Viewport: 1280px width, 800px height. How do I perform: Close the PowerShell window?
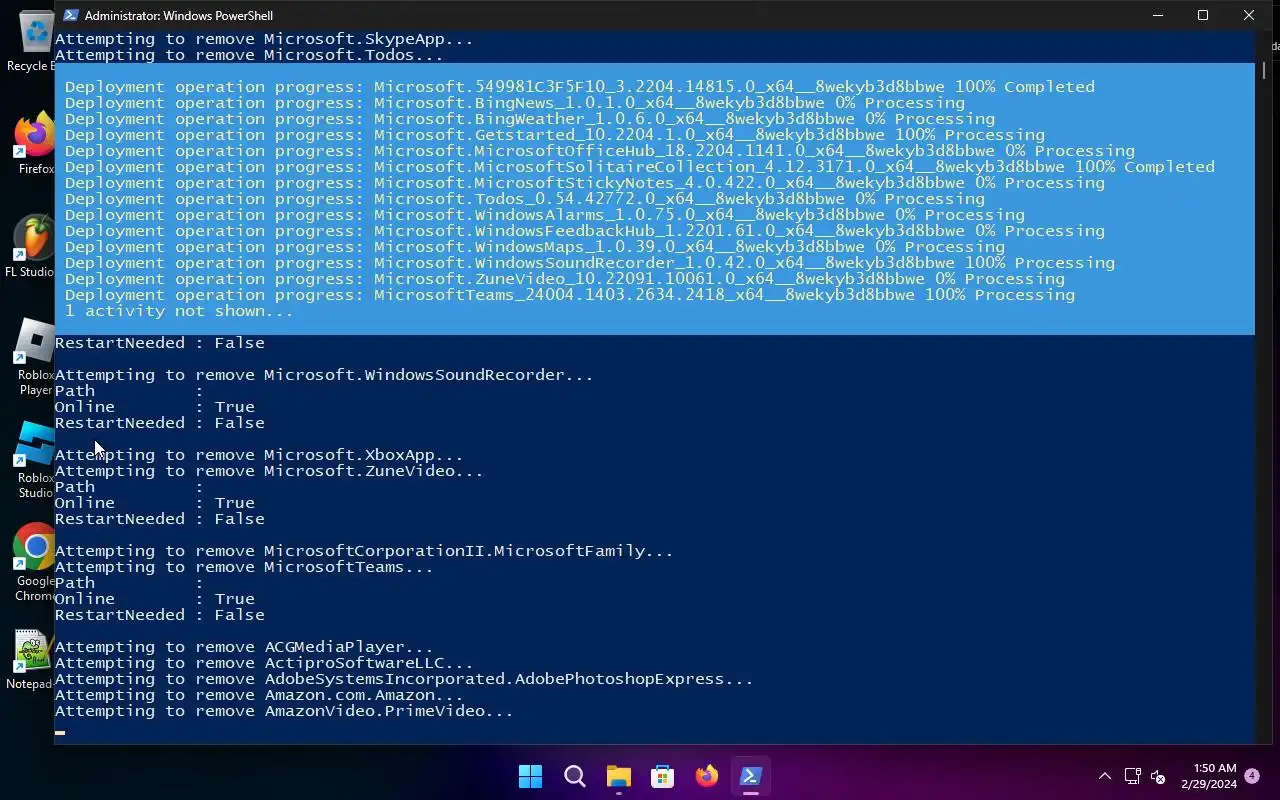click(x=1249, y=15)
